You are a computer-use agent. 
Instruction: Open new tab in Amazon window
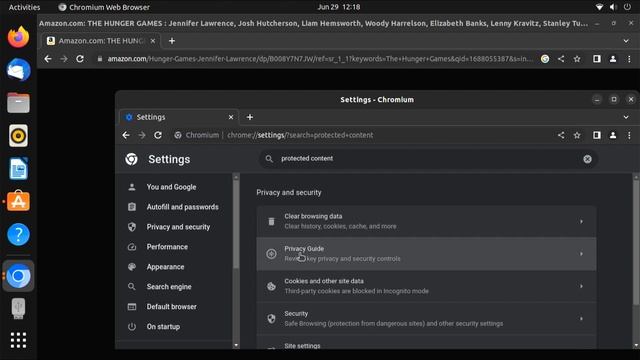click(x=172, y=41)
